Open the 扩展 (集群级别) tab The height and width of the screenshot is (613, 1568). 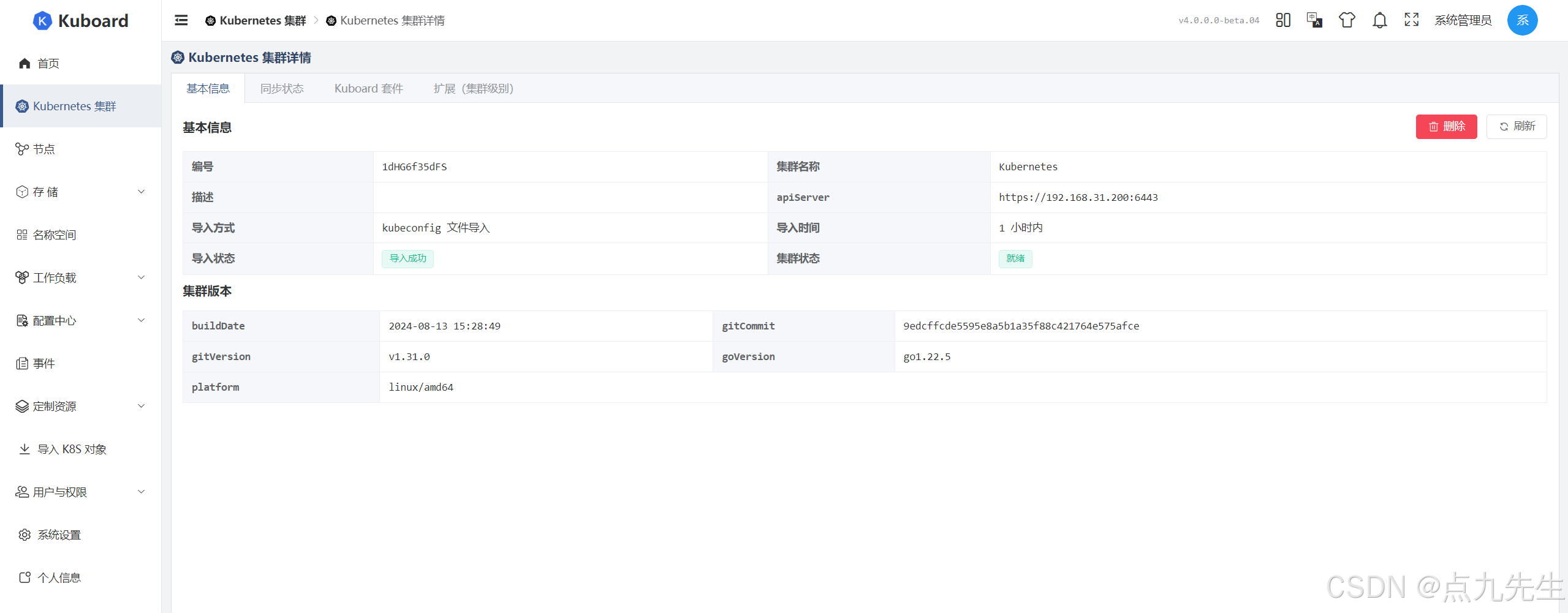(x=474, y=88)
